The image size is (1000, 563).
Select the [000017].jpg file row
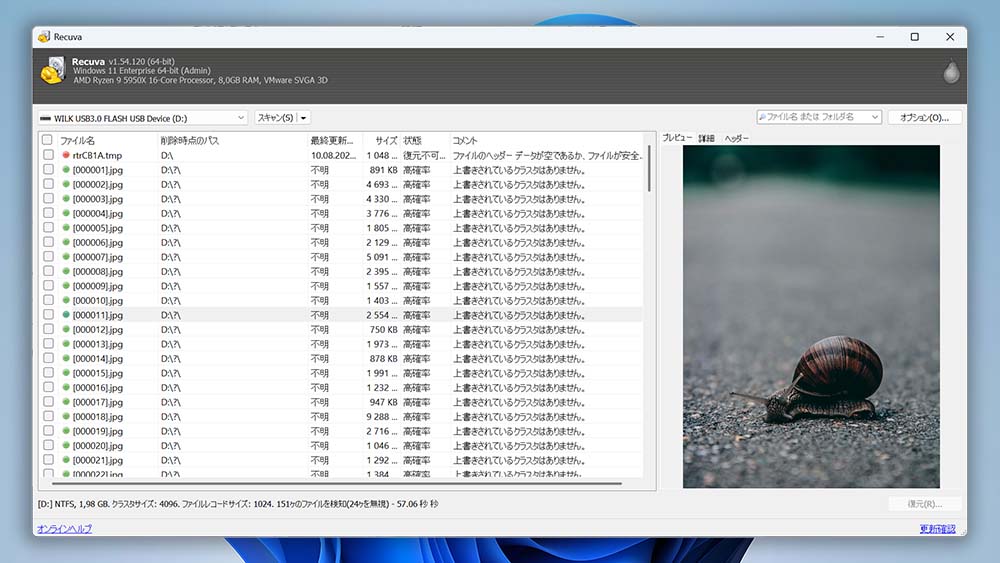pos(341,402)
